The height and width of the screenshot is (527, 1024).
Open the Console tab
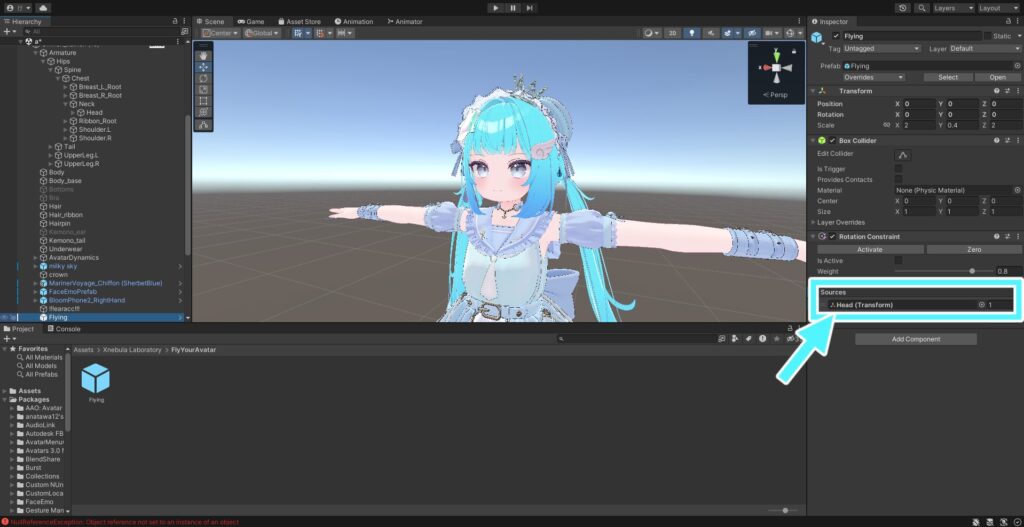click(67, 328)
